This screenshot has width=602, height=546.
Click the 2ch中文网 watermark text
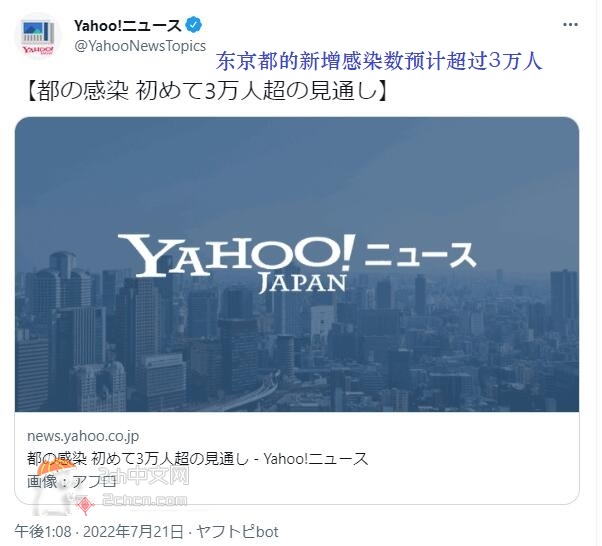pyautogui.click(x=144, y=476)
